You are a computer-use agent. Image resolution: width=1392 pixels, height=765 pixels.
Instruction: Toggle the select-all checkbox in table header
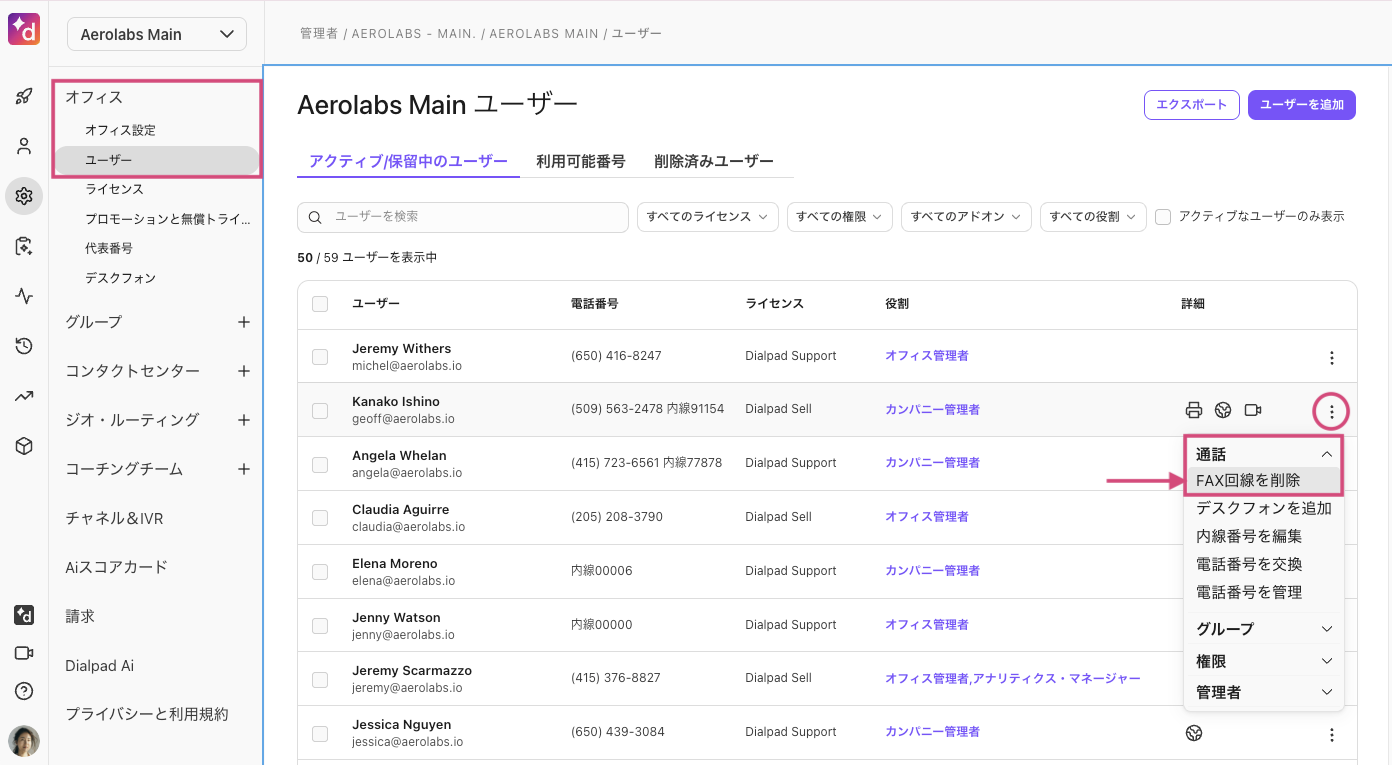pyautogui.click(x=320, y=304)
